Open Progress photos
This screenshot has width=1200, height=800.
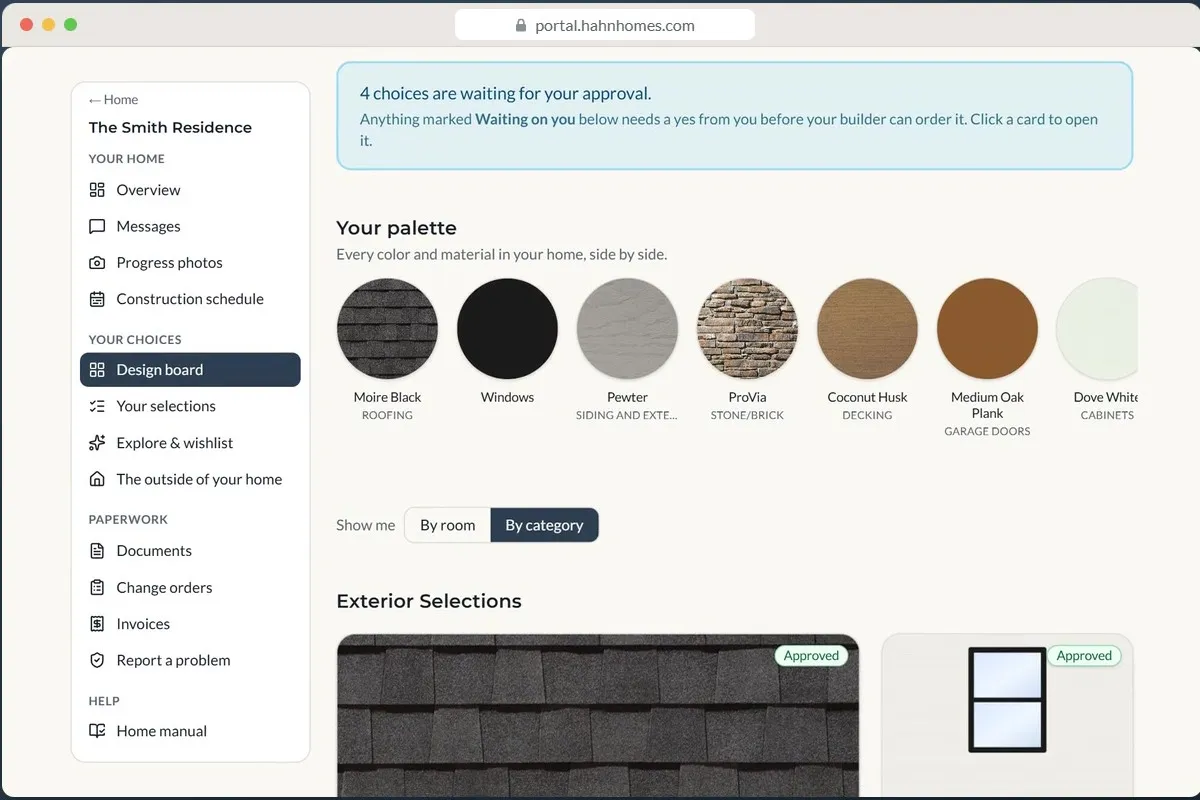tap(190, 263)
